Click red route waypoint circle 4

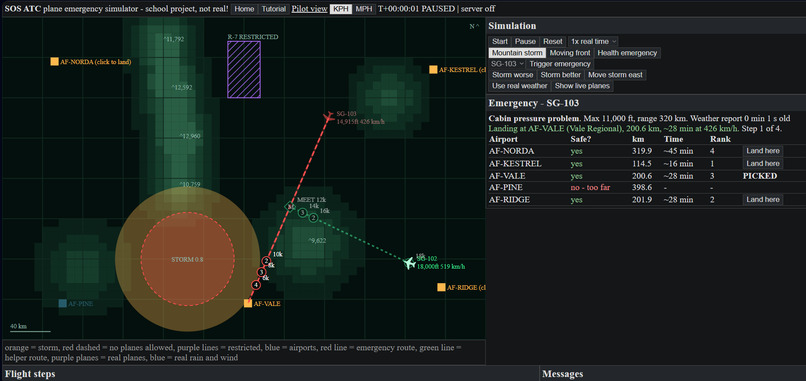pyautogui.click(x=256, y=285)
